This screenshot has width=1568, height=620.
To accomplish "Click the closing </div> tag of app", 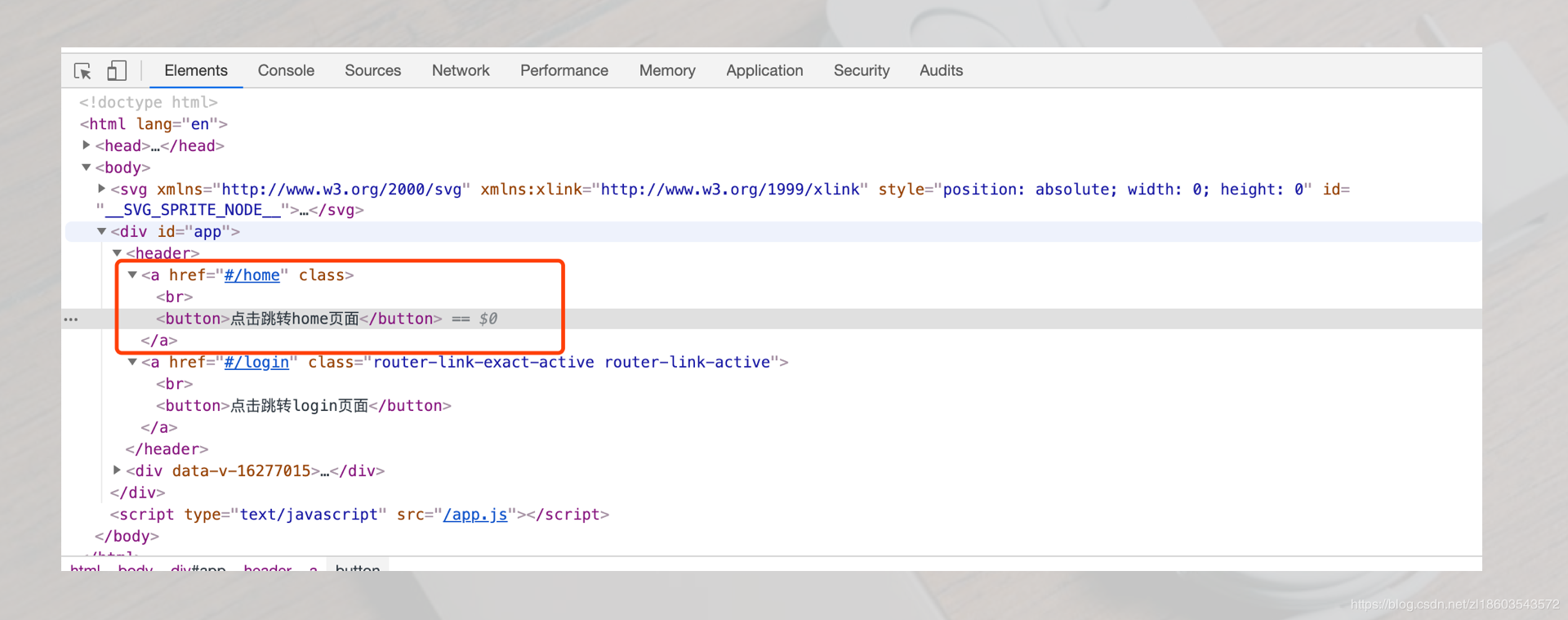I will pos(138,493).
